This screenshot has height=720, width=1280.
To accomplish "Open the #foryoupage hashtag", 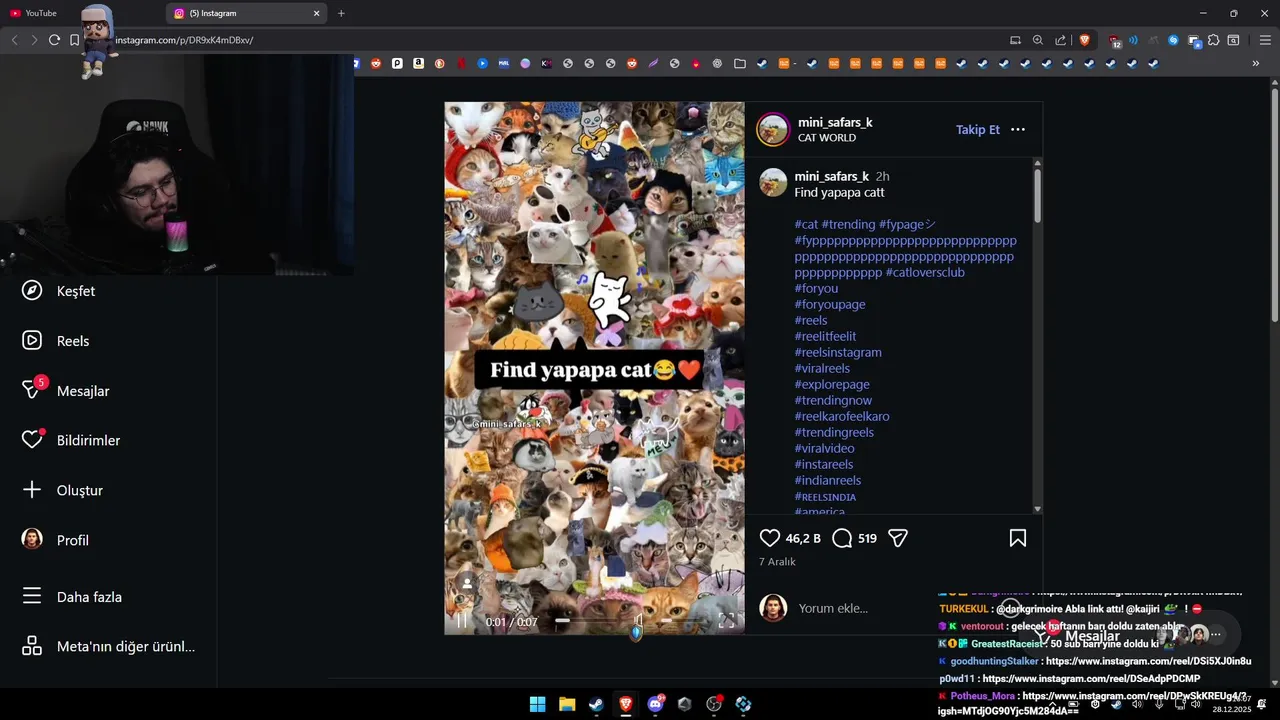I will point(830,304).
